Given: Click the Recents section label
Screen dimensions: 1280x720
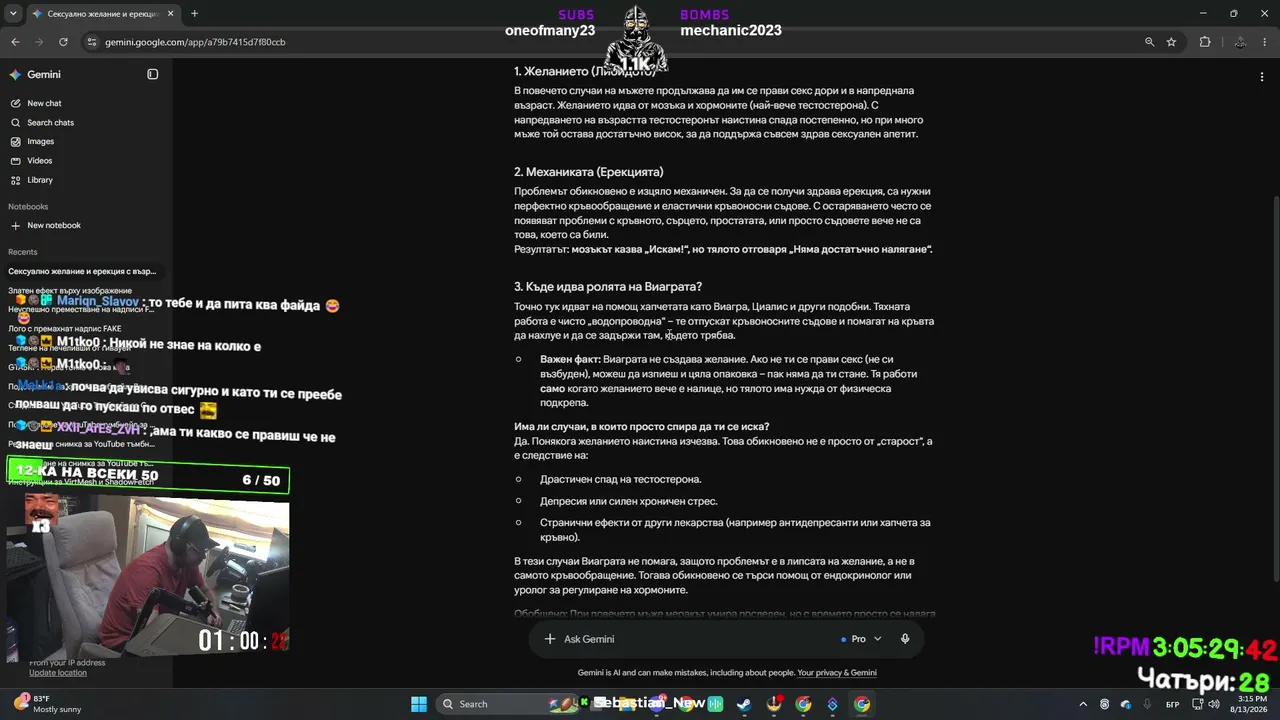Looking at the screenshot, I should pyautogui.click(x=23, y=252).
